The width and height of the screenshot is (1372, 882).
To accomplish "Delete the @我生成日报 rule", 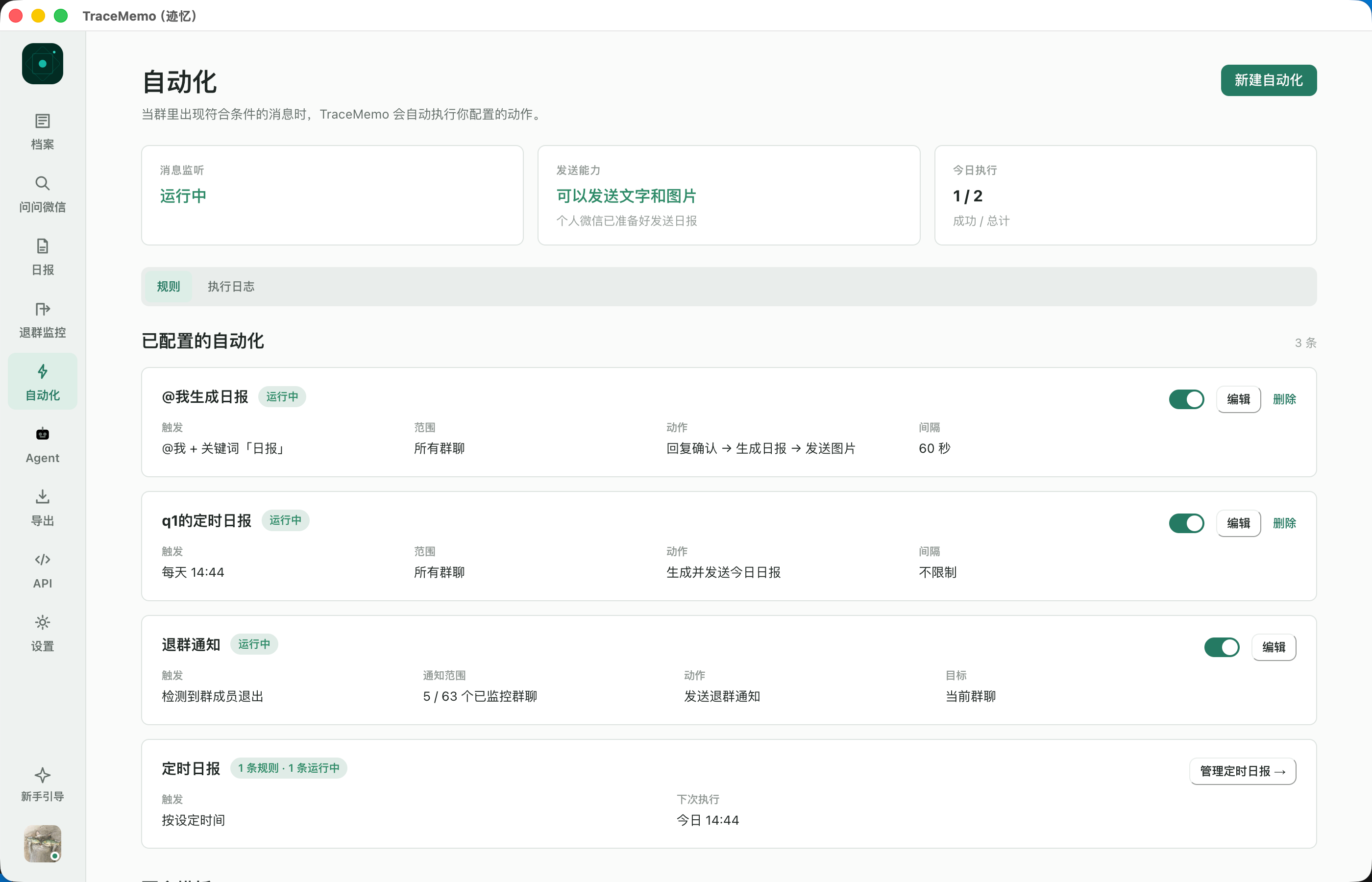I will click(1284, 399).
